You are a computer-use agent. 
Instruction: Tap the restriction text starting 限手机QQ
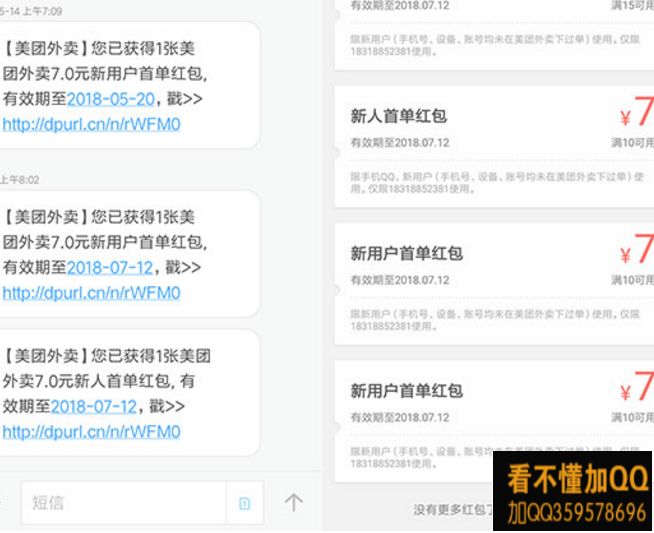point(496,183)
